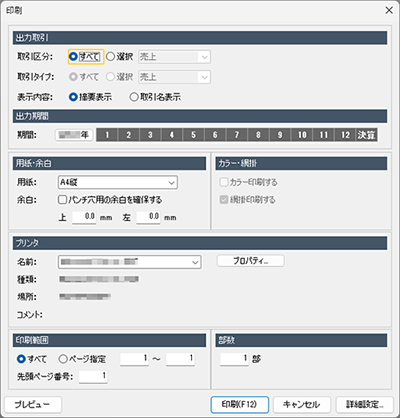This screenshot has height=418, width=400.
Task: Pick month 6 in period bar
Action: 215,135
